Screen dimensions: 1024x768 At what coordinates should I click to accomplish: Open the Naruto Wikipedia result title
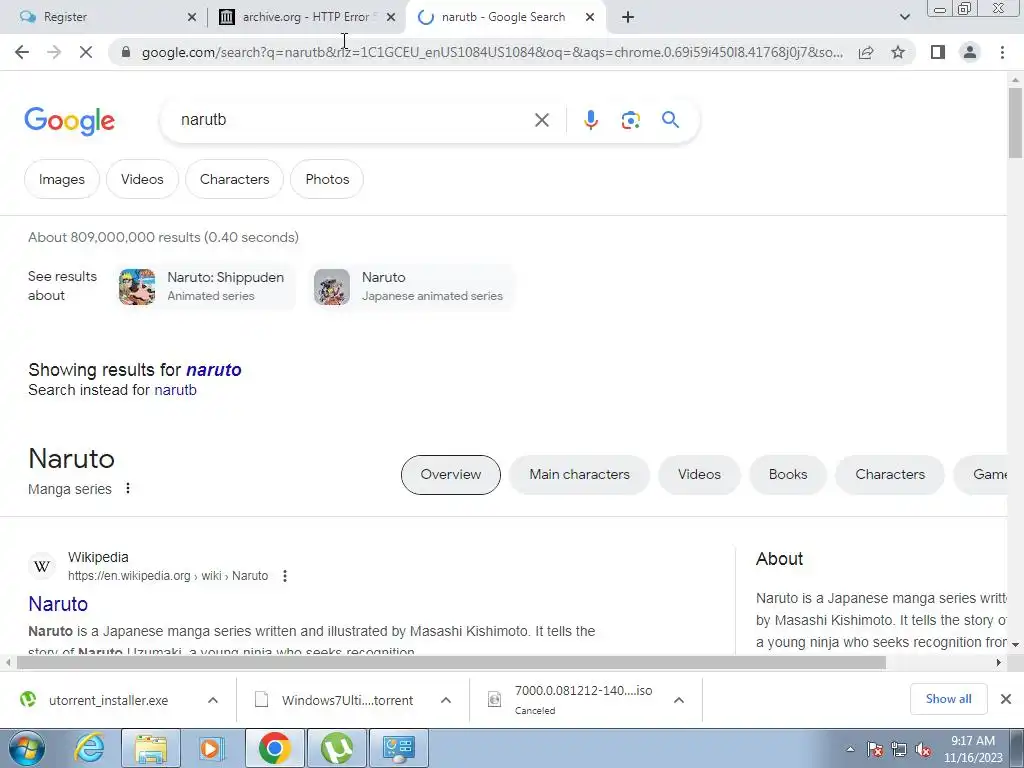click(x=58, y=604)
